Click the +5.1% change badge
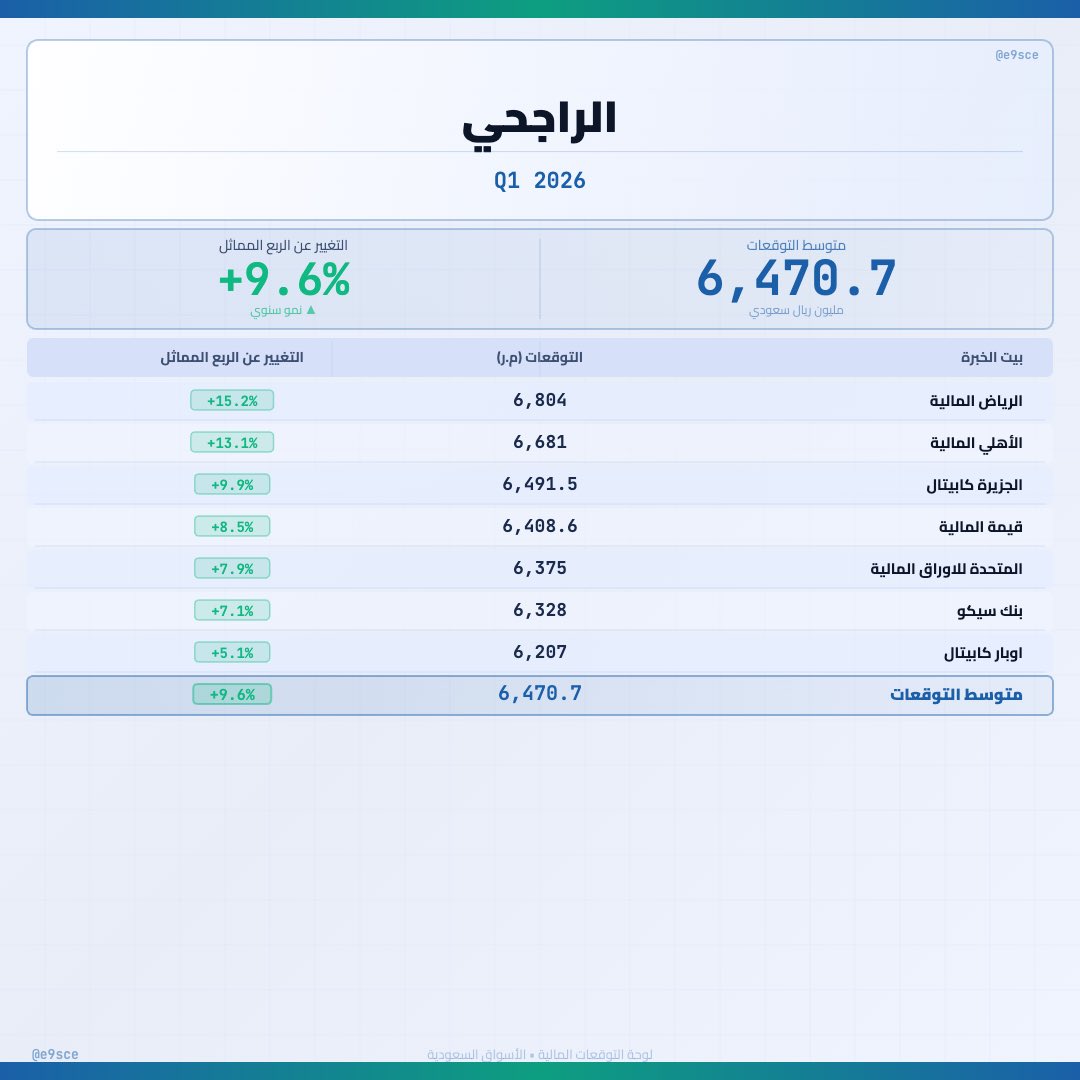Image resolution: width=1080 pixels, height=1080 pixels. click(232, 652)
